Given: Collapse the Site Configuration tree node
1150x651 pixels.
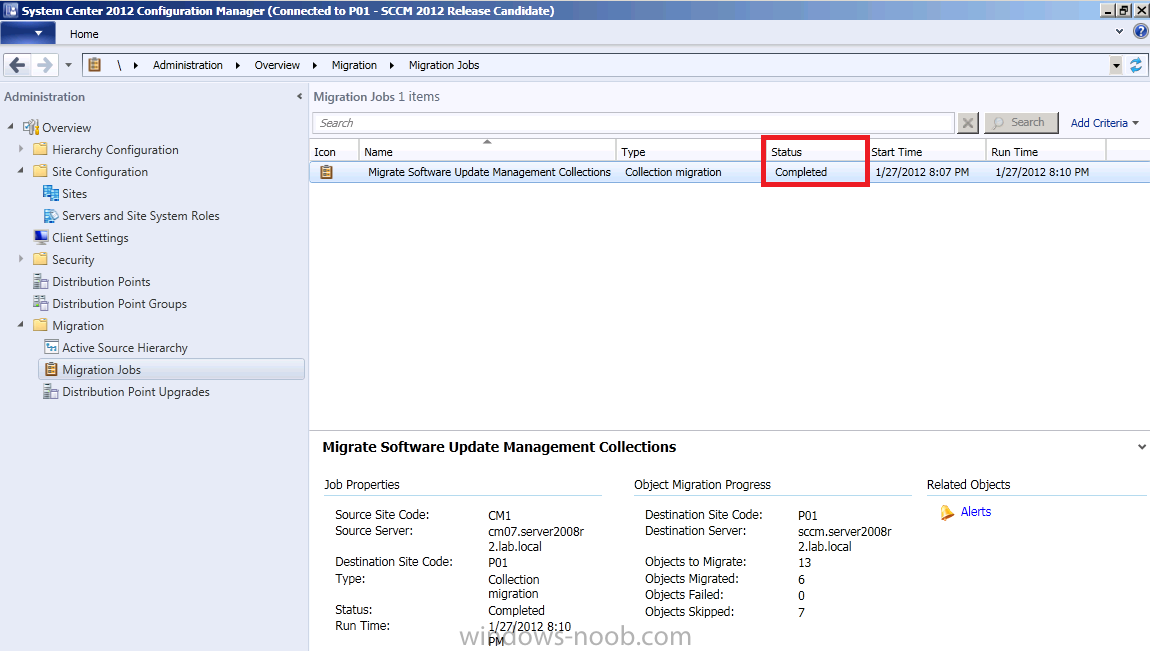Looking at the screenshot, I should click(21, 171).
